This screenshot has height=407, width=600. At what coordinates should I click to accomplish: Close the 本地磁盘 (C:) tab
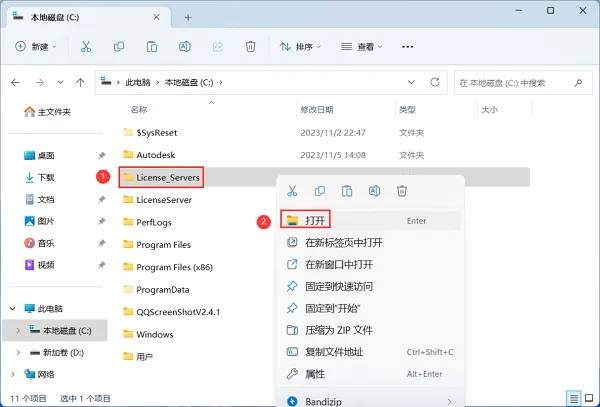click(156, 17)
